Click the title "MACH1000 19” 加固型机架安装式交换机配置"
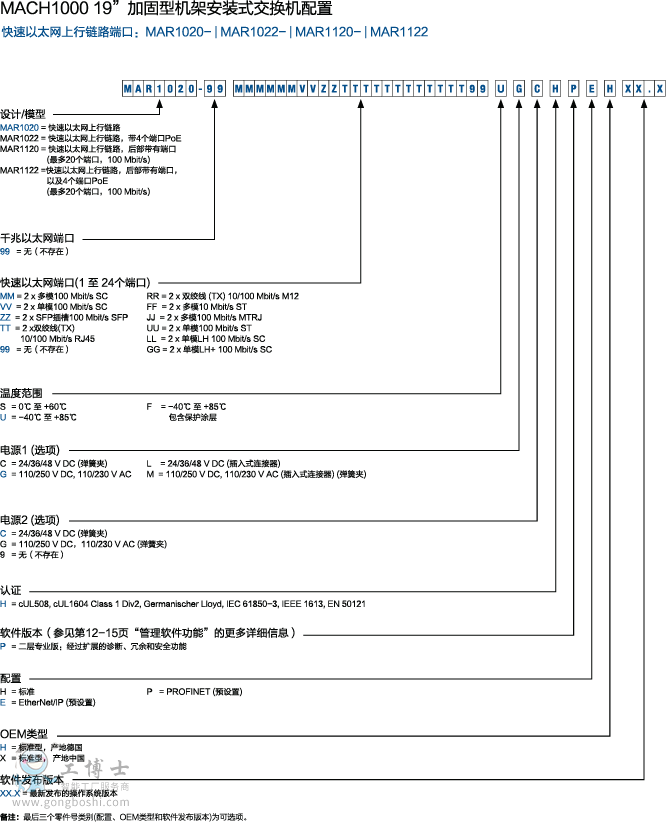Screen dimensions: 666x822 coord(166,8)
